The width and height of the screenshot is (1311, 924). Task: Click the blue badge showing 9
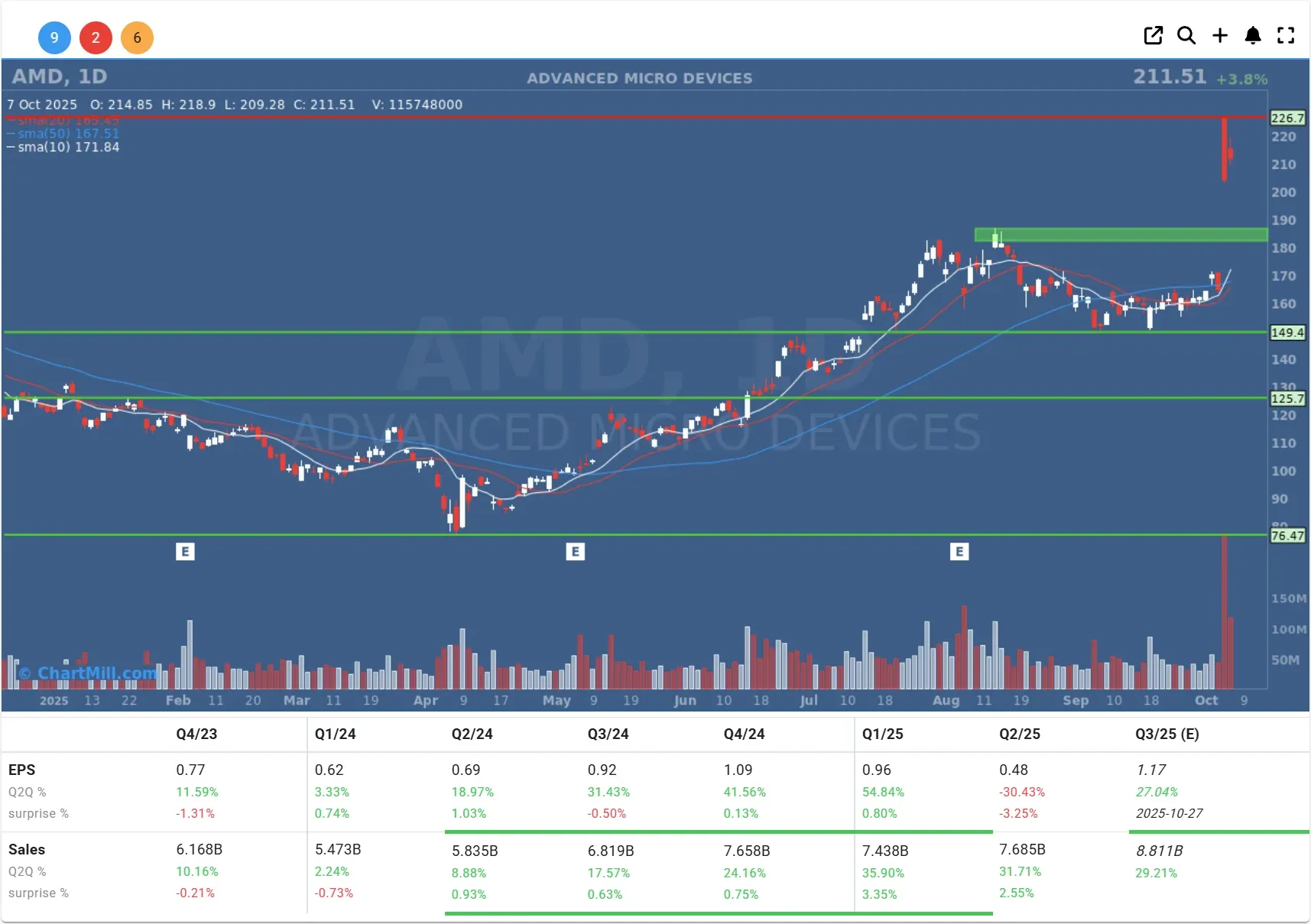tap(54, 37)
